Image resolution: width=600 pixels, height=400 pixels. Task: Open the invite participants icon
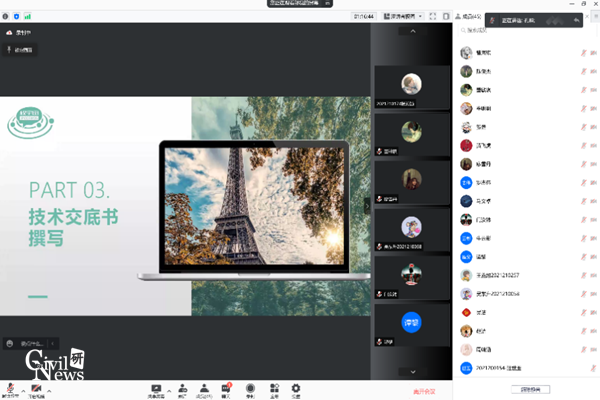(182, 388)
